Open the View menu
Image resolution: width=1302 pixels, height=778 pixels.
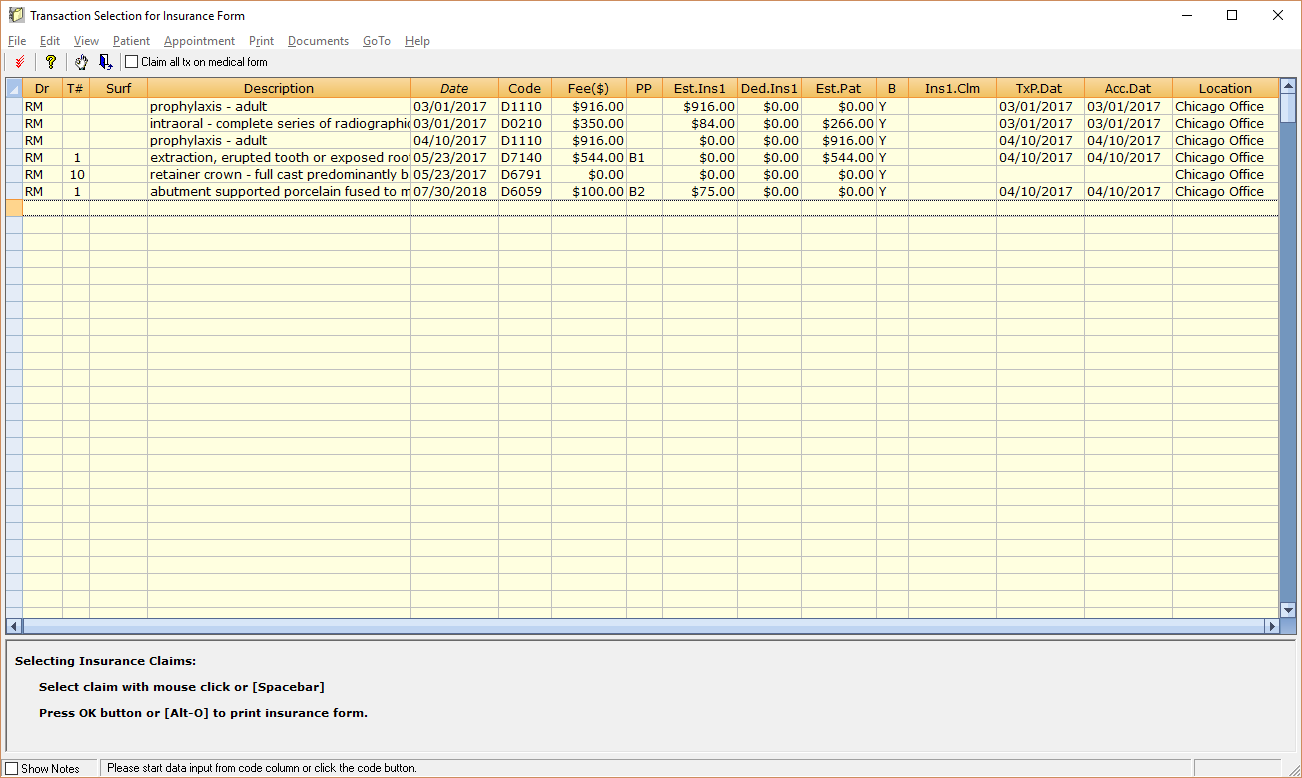point(86,41)
